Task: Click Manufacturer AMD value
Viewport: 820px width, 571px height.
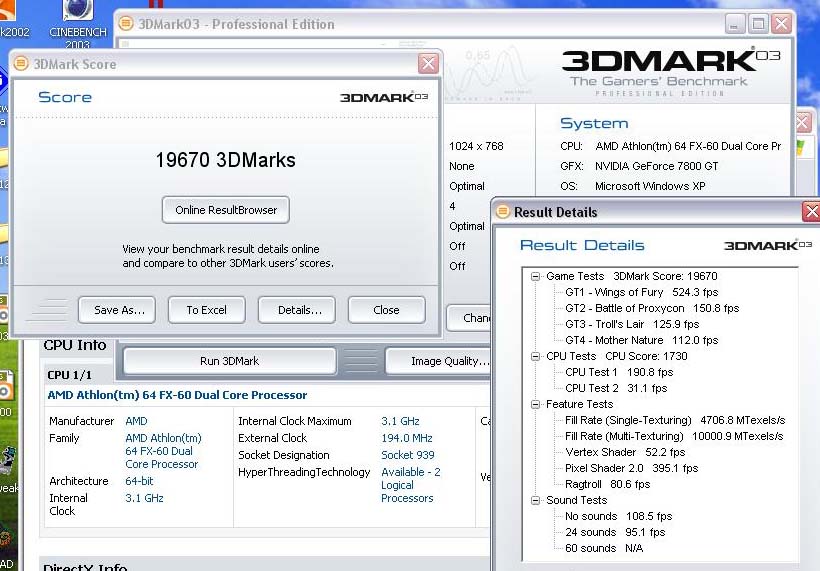Action: [x=136, y=421]
